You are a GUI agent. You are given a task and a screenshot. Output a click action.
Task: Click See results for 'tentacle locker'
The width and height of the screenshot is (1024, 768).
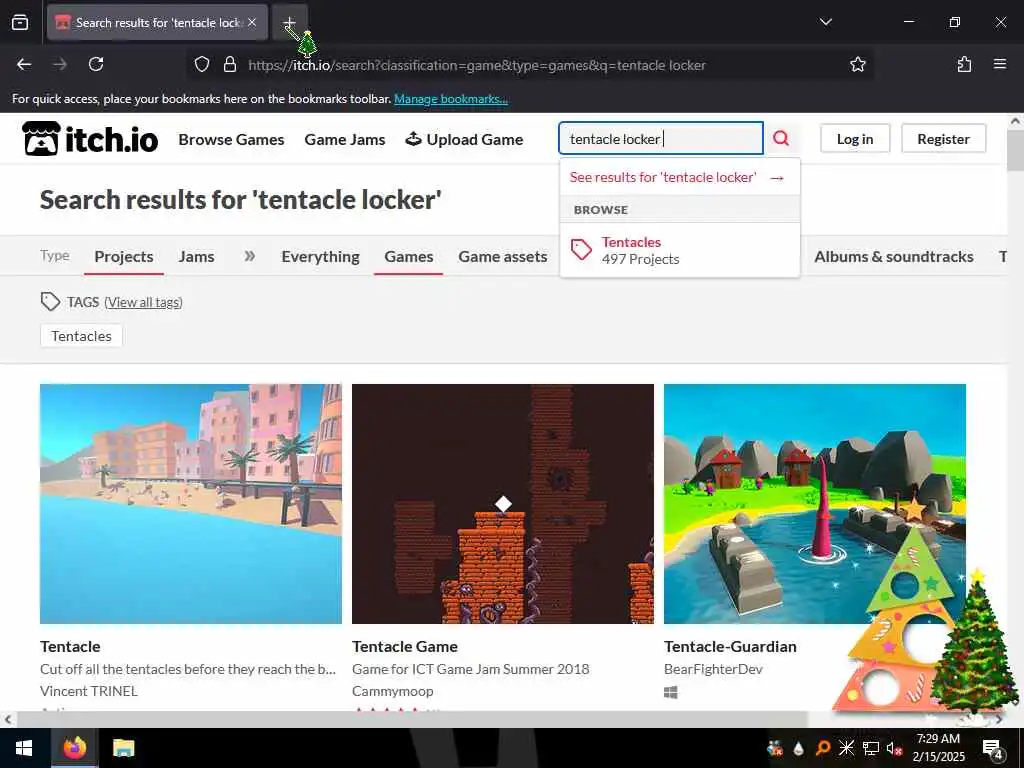pyautogui.click(x=679, y=177)
